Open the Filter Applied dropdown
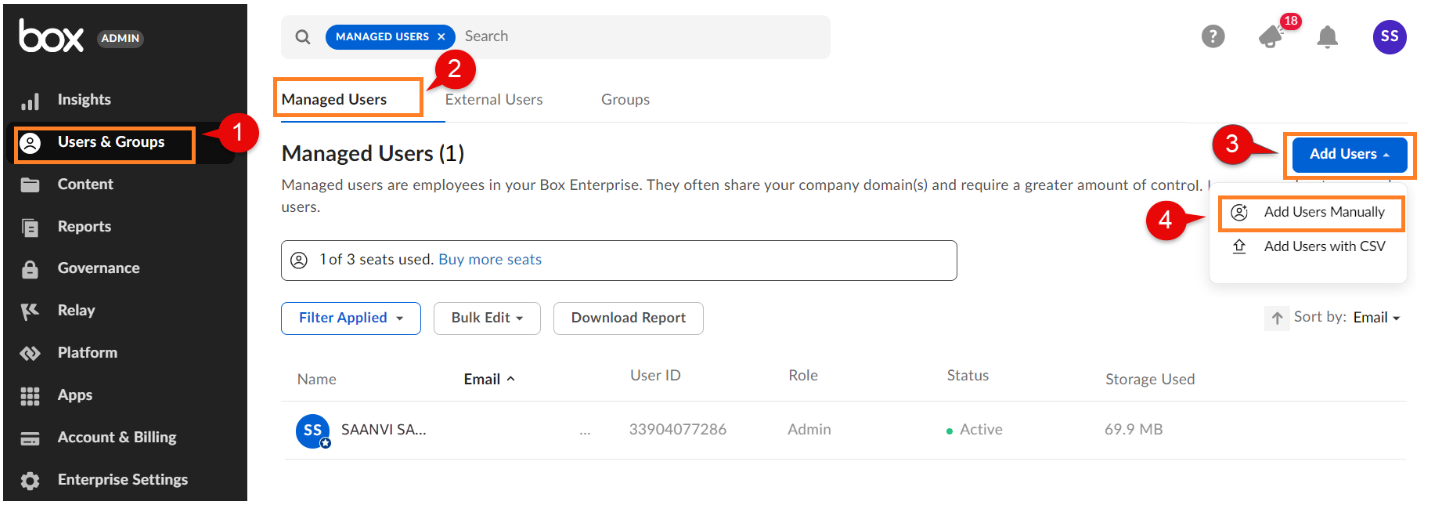The width and height of the screenshot is (1431, 510). [350, 318]
